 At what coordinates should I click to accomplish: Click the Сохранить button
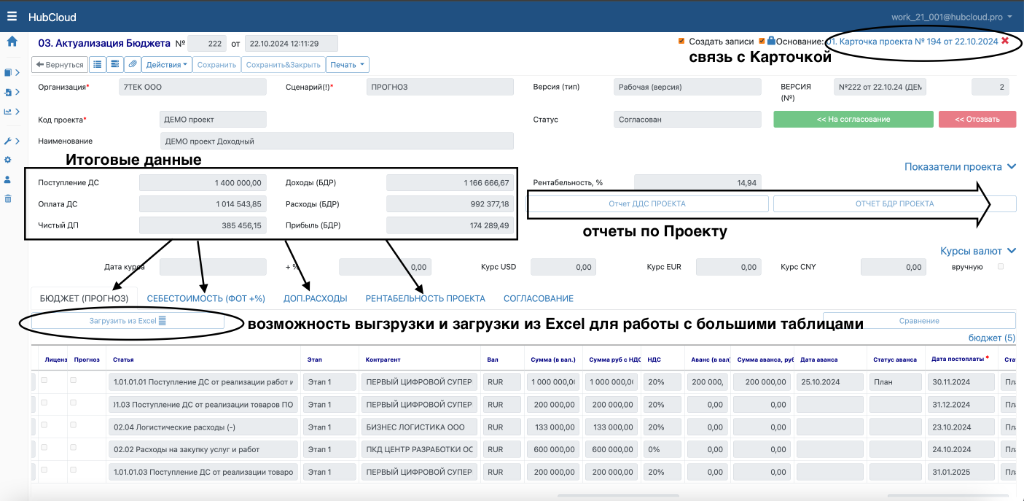point(216,65)
